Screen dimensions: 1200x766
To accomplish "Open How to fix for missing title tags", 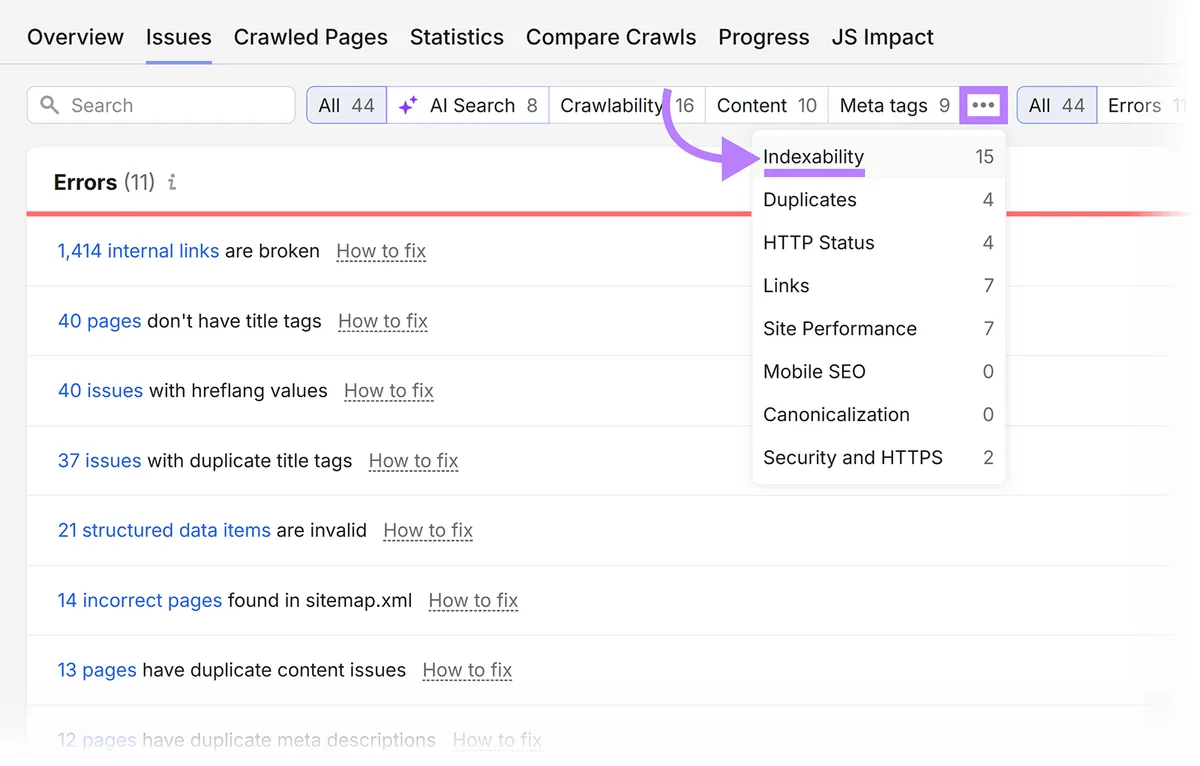I will [383, 321].
